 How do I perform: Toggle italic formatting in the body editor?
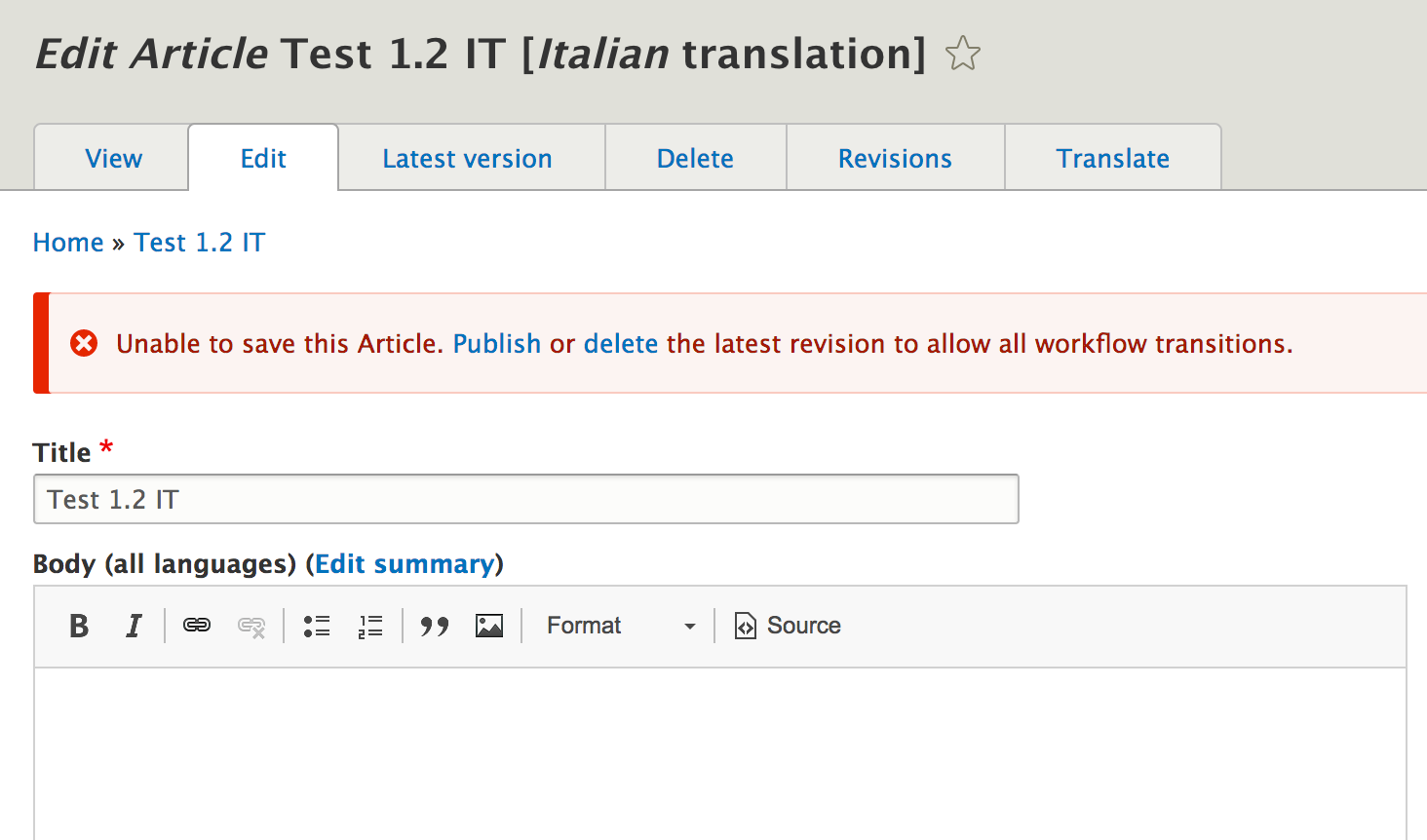[x=134, y=626]
